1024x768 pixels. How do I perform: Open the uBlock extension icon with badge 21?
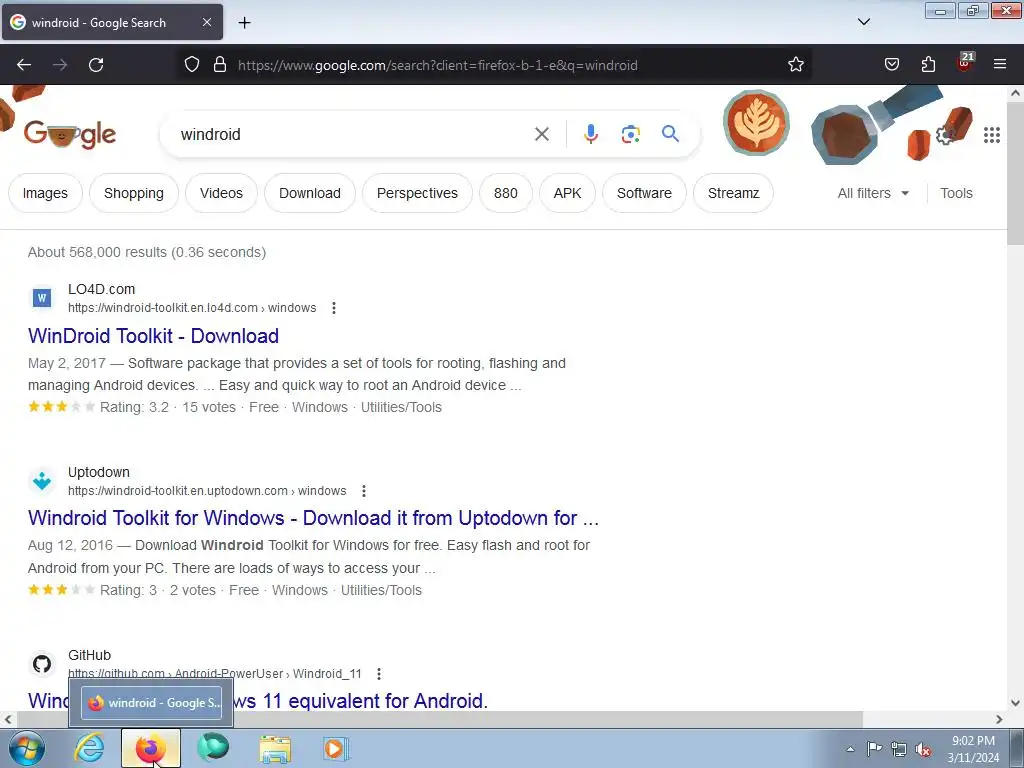965,63
